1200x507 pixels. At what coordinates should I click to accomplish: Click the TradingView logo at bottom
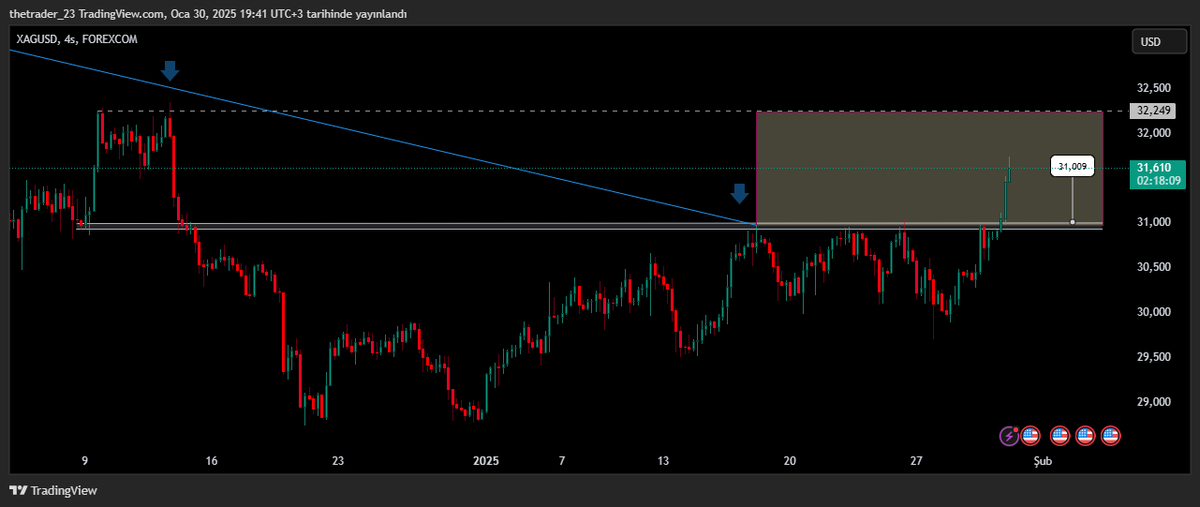click(53, 491)
